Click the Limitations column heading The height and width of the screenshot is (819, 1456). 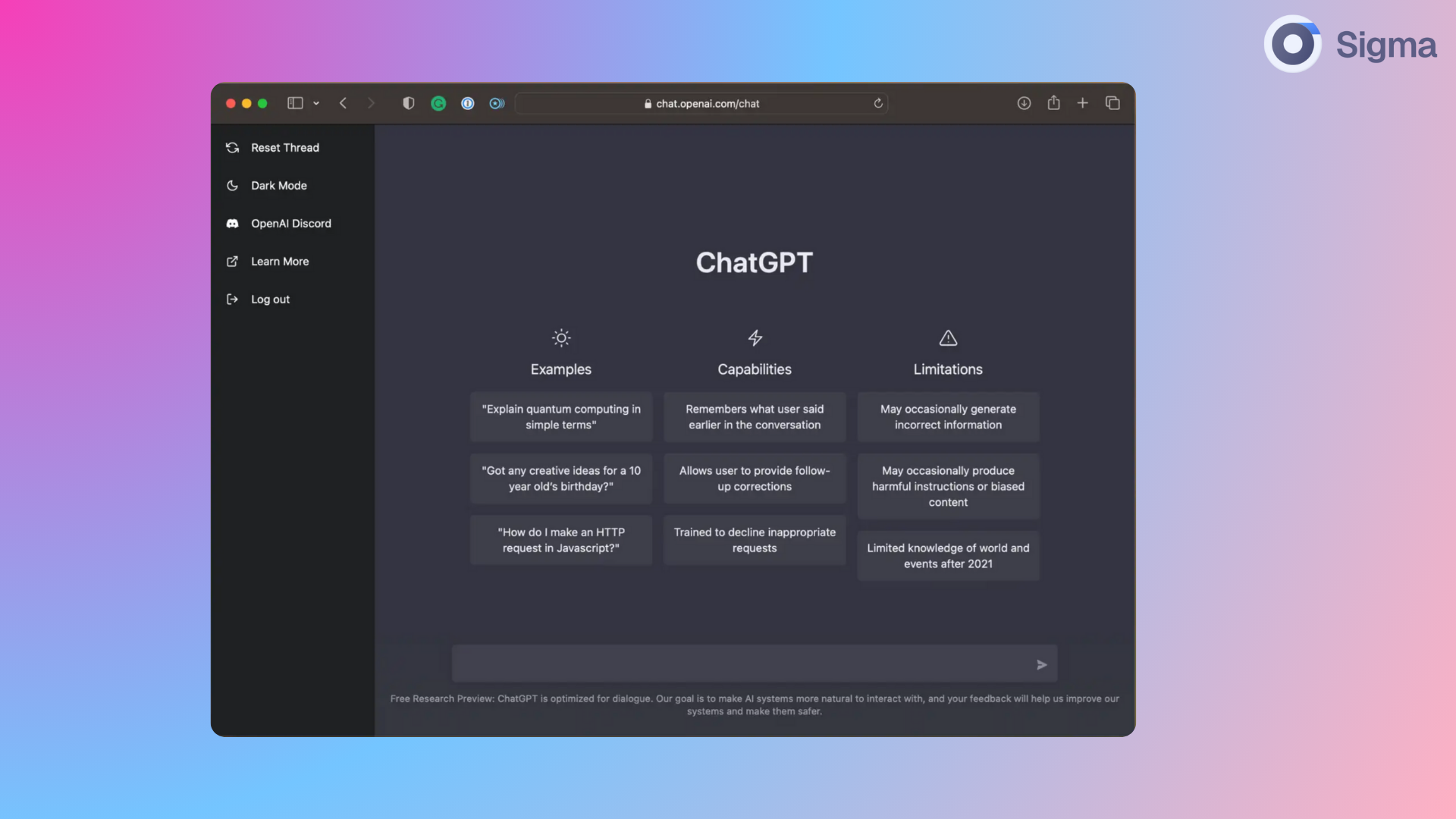948,369
